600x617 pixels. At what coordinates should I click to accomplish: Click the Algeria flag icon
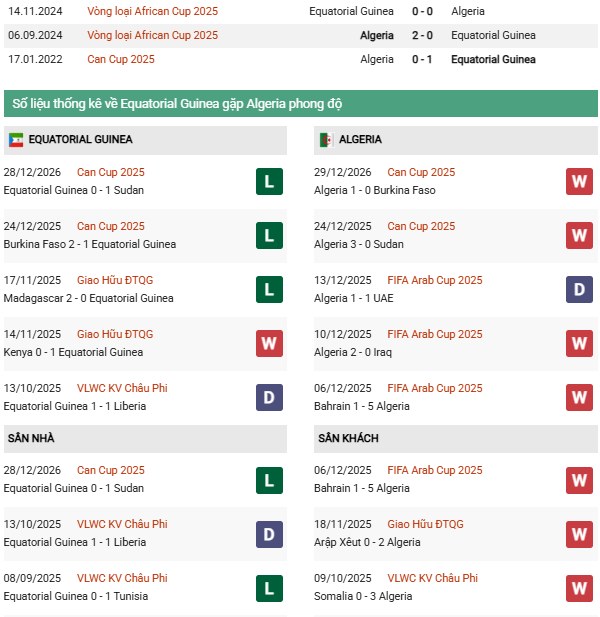pos(326,140)
